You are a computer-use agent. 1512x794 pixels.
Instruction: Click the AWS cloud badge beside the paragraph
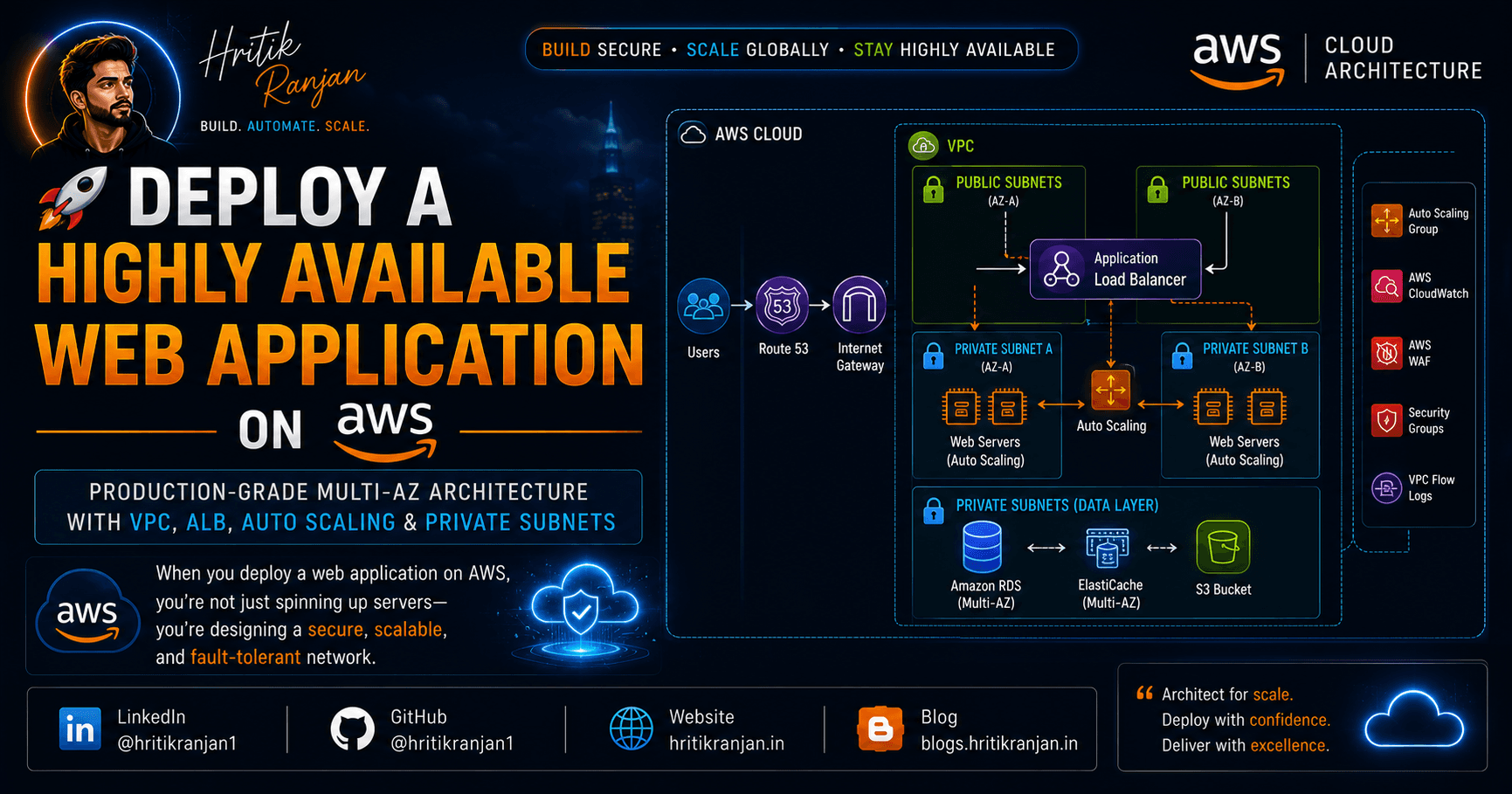coord(87,611)
